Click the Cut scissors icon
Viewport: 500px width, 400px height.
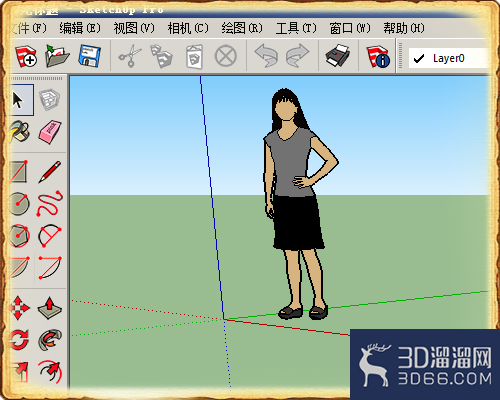coord(130,56)
